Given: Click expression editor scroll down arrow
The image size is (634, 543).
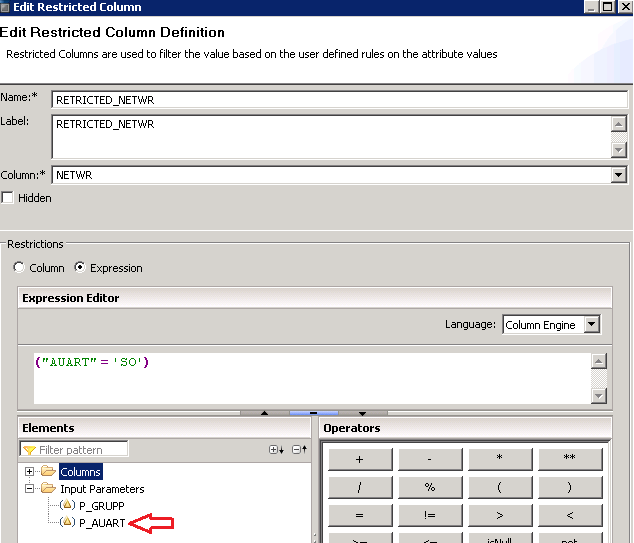Looking at the screenshot, I should [598, 396].
